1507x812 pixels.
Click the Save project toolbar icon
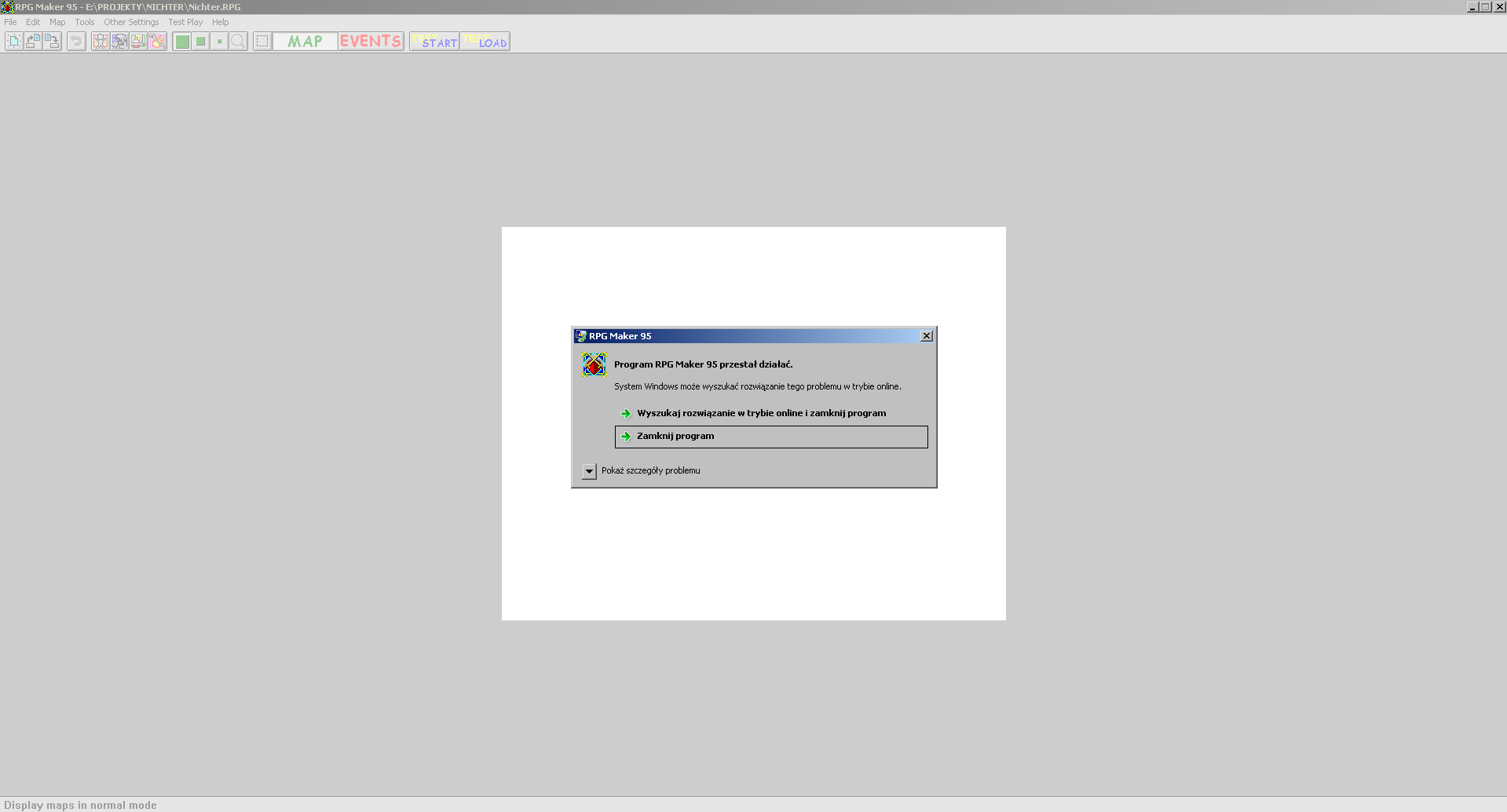[x=52, y=42]
